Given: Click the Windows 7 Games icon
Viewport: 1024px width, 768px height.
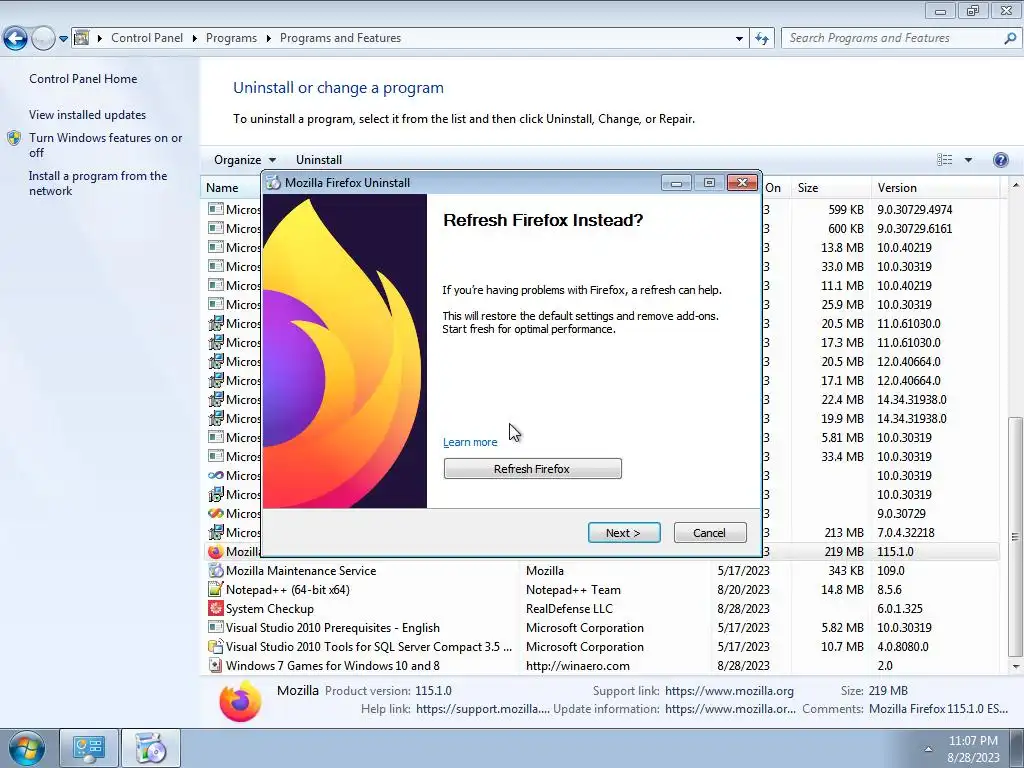Looking at the screenshot, I should (x=216, y=665).
